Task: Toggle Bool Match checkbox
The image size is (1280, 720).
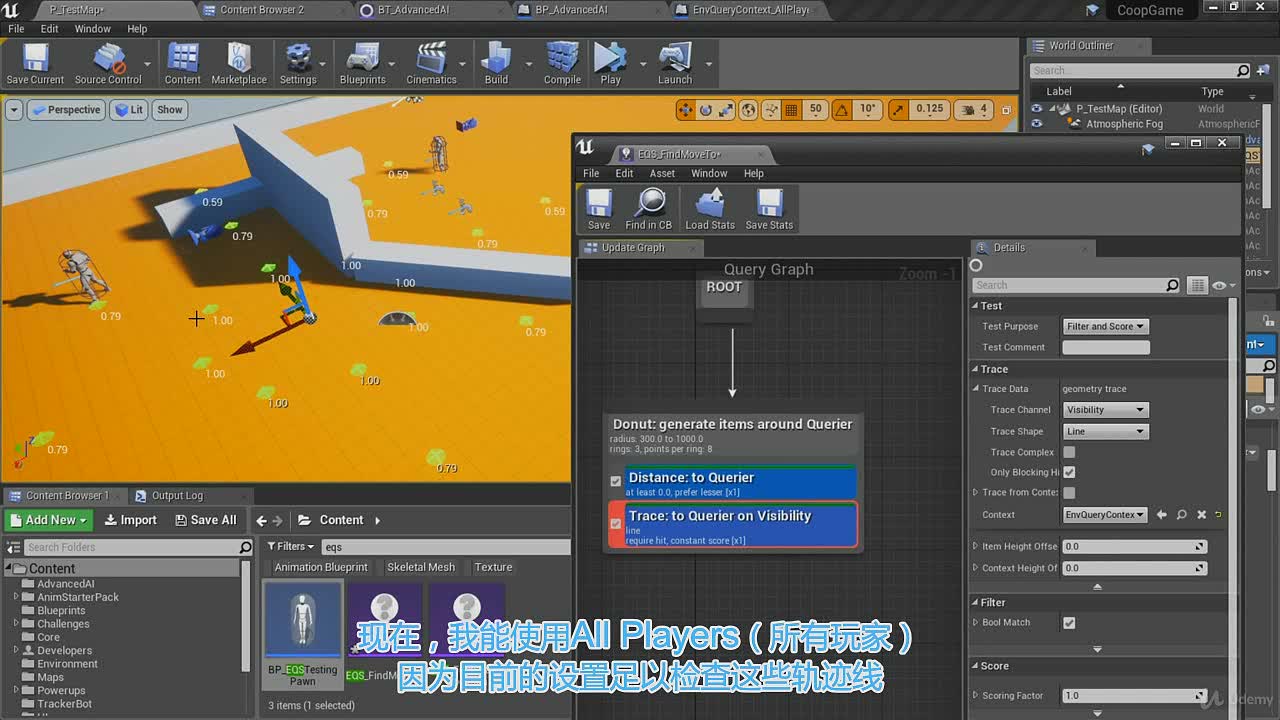Action: coord(1069,622)
